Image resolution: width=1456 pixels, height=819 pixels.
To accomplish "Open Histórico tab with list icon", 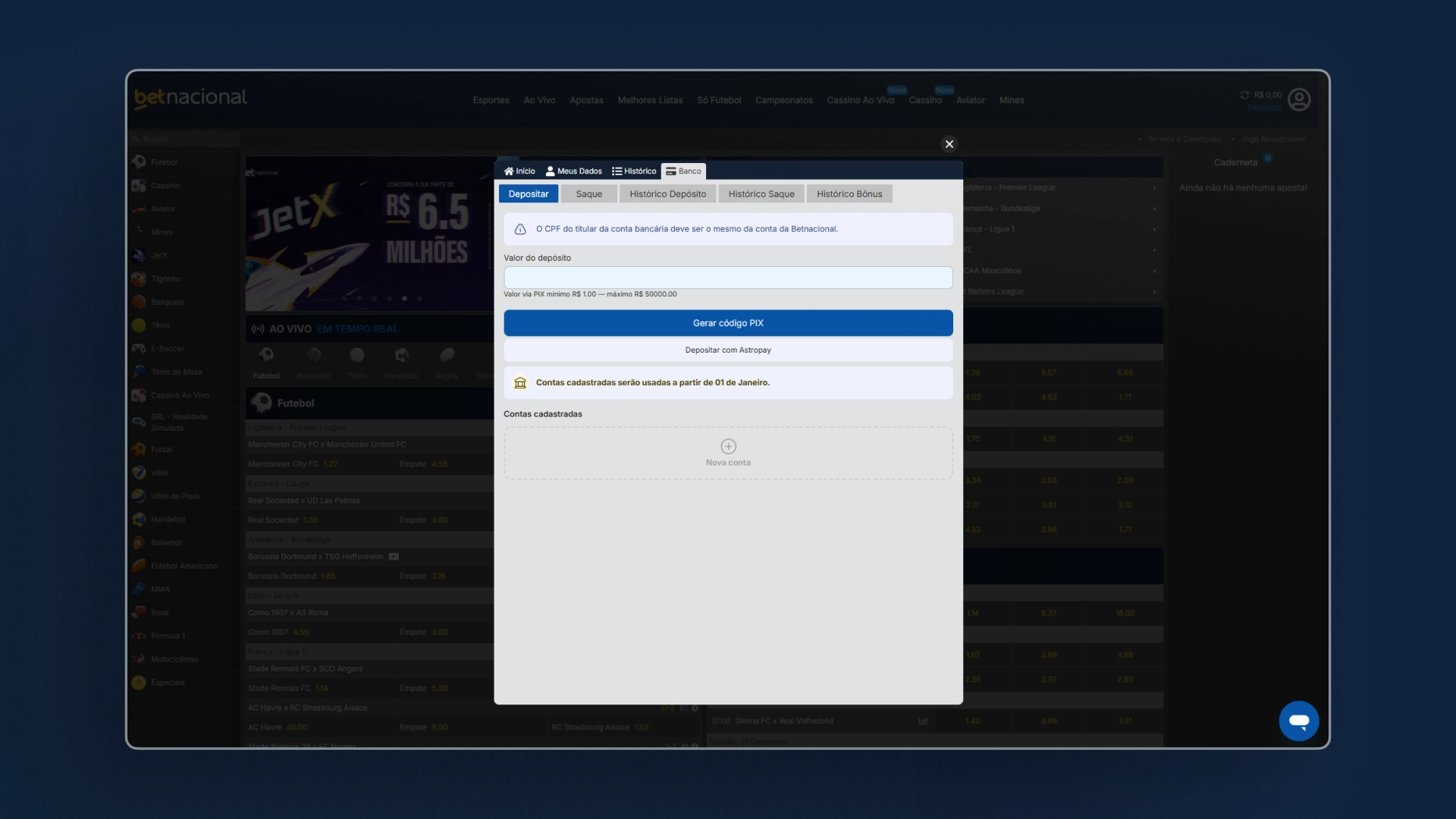I will (x=634, y=171).
